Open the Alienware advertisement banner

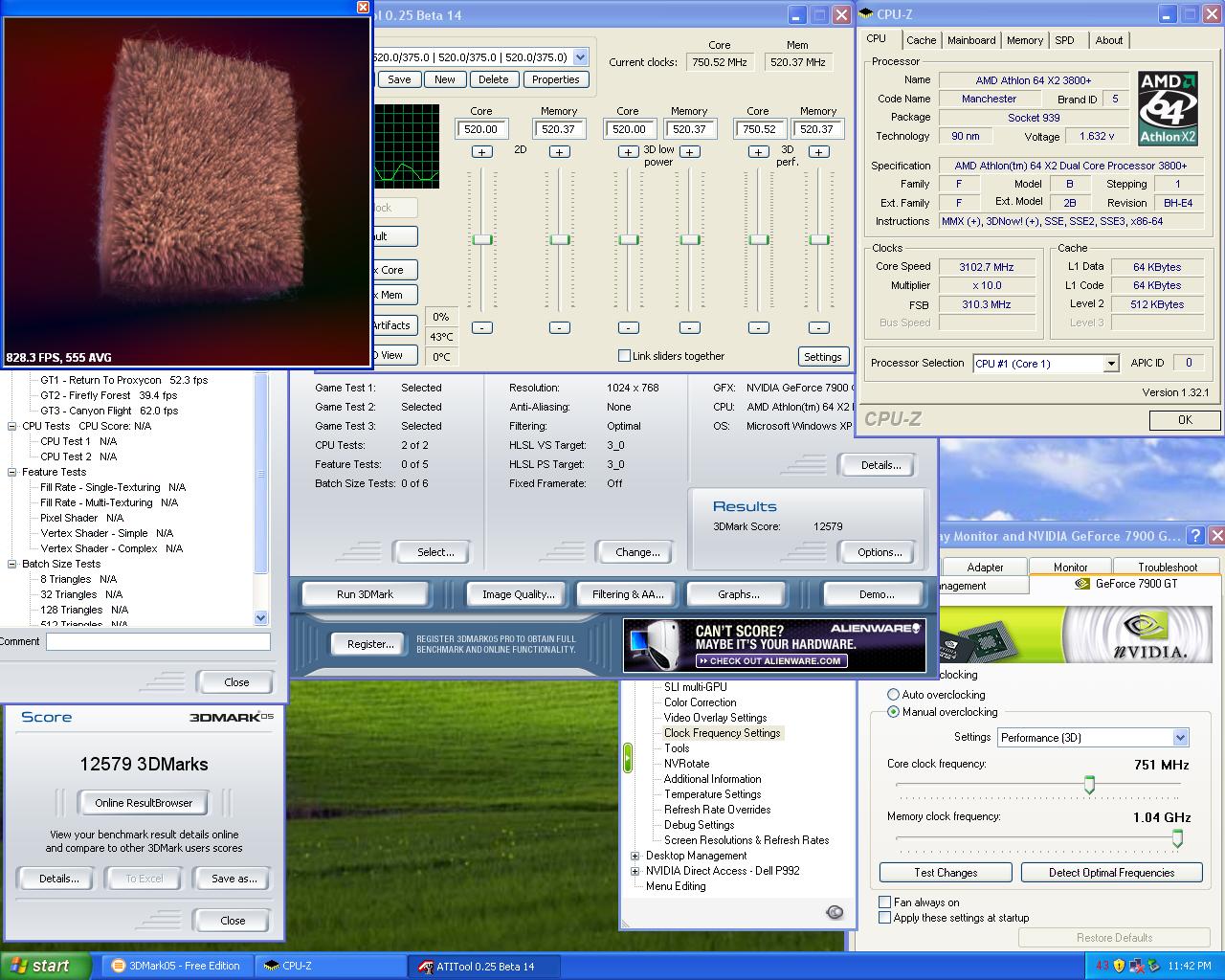[774, 646]
